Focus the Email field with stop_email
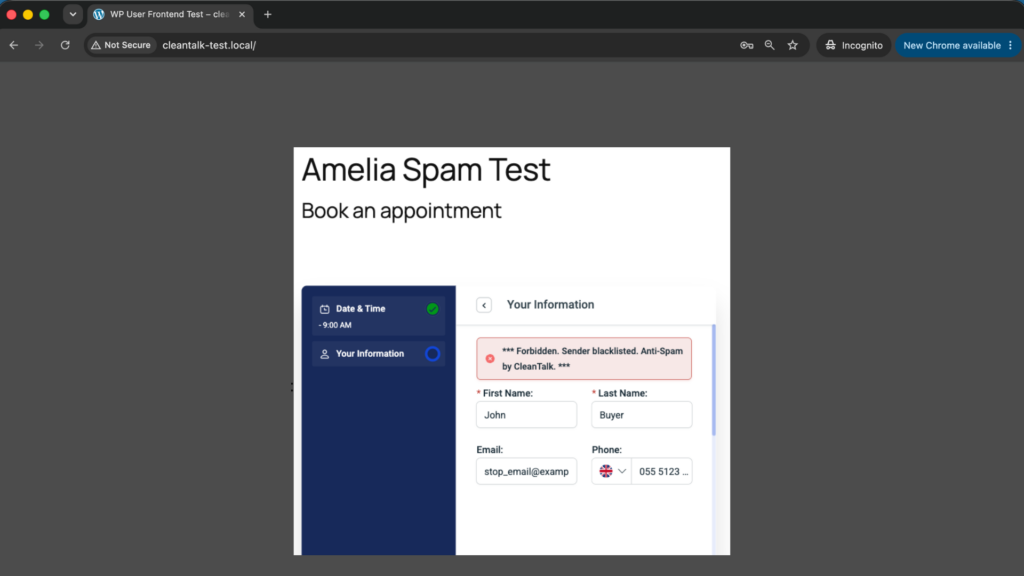 pos(526,472)
